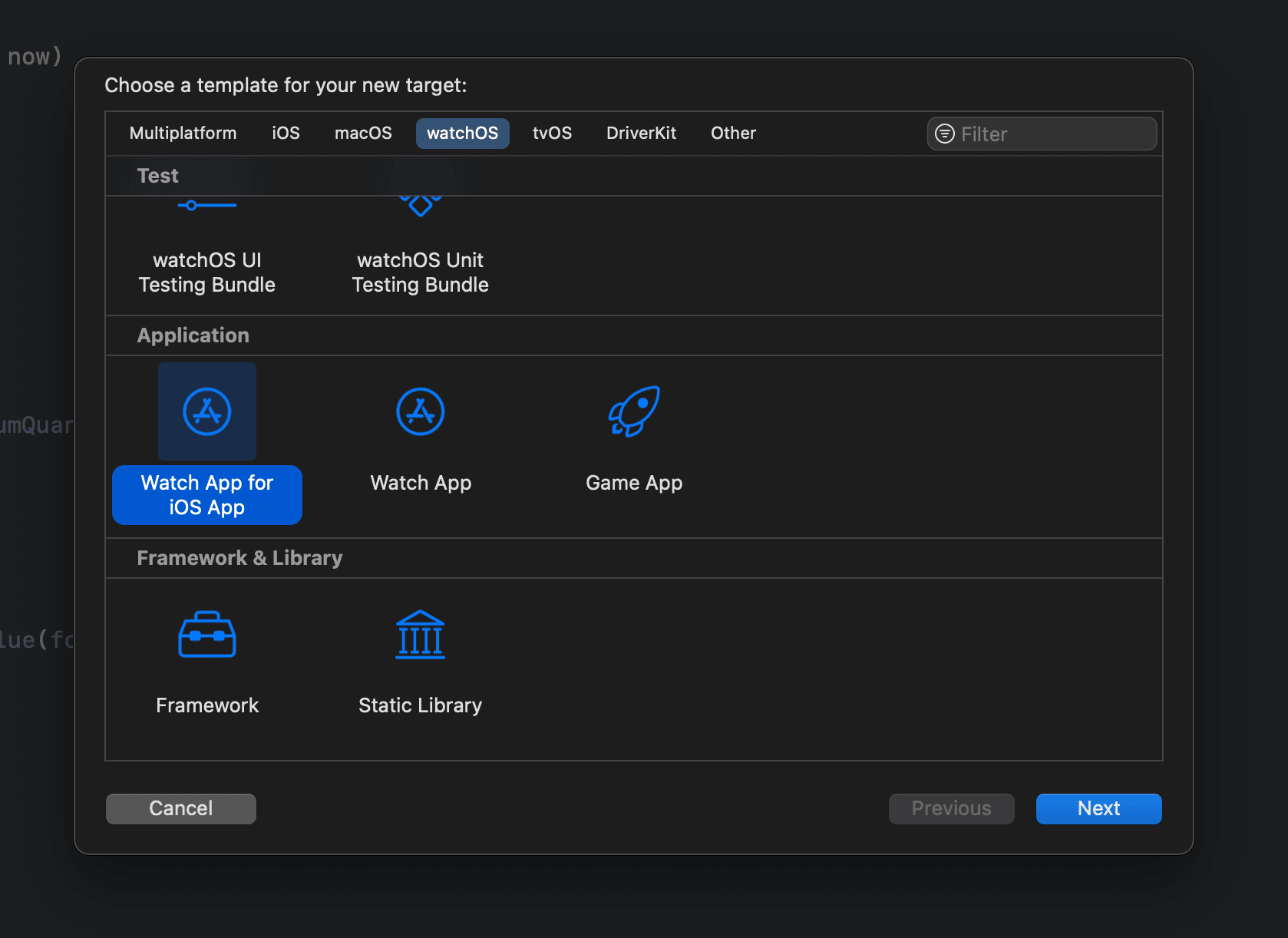Image resolution: width=1288 pixels, height=938 pixels.
Task: Click the "Test" section header
Action: (x=158, y=176)
